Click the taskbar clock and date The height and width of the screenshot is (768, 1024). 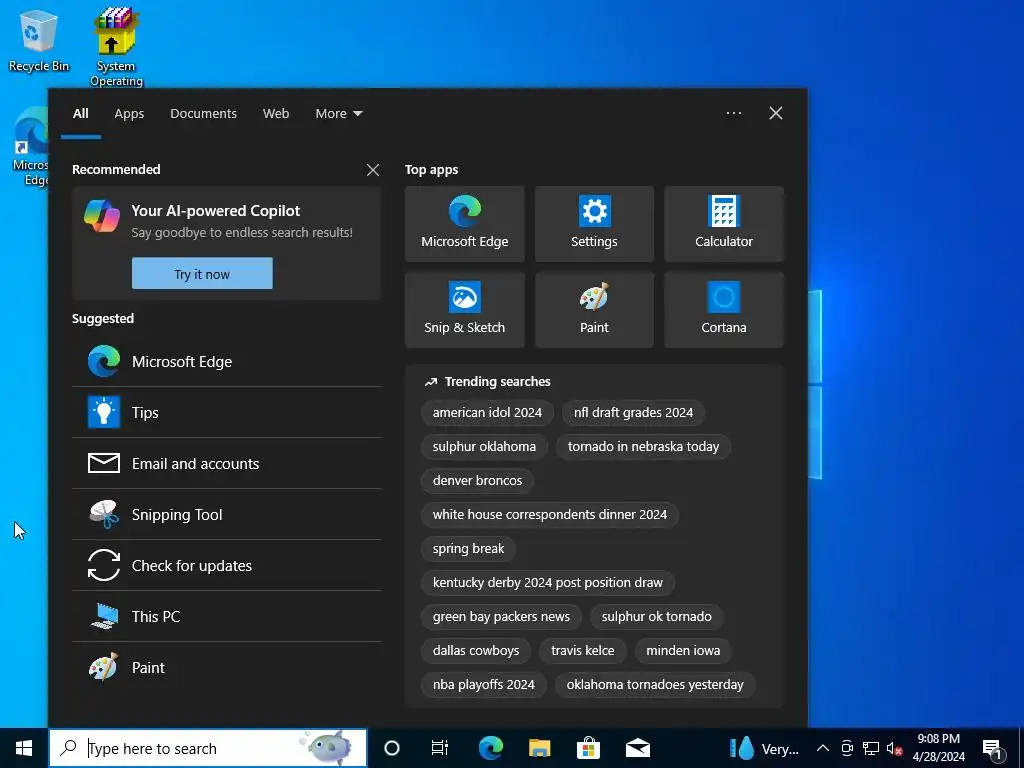point(938,748)
